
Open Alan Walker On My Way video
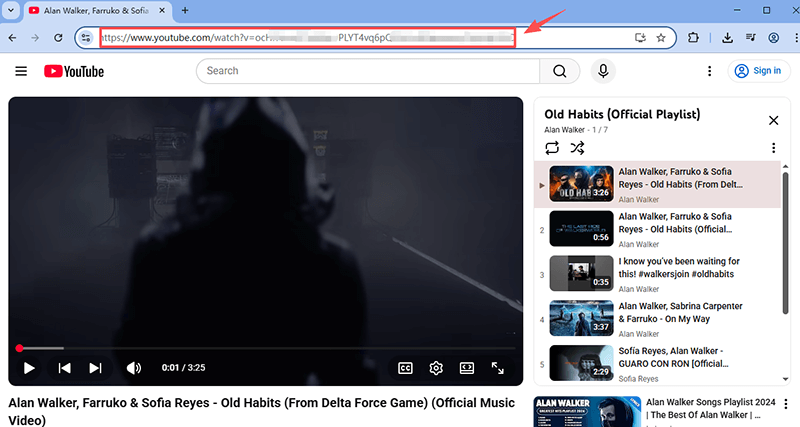click(x=658, y=319)
